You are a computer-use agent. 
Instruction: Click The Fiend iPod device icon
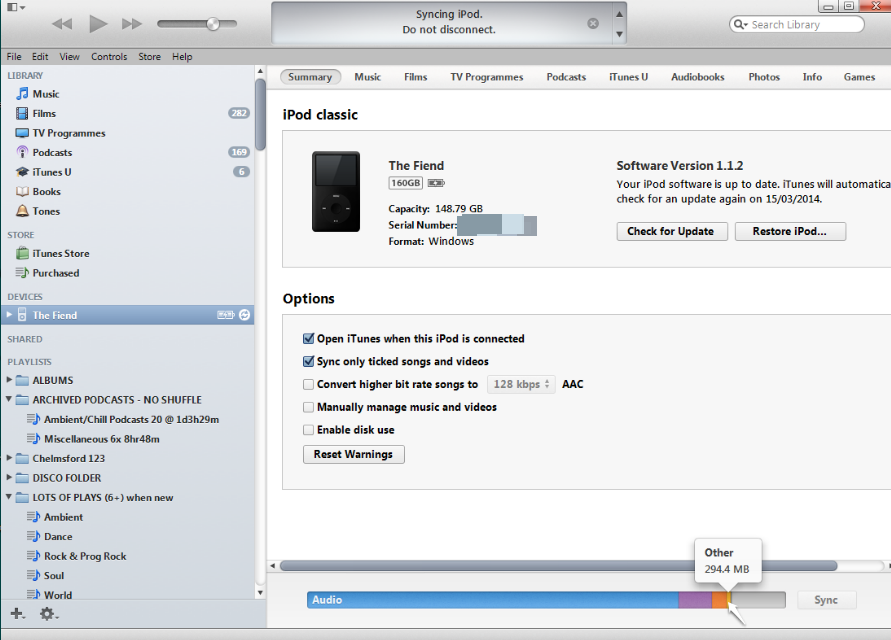[22, 315]
